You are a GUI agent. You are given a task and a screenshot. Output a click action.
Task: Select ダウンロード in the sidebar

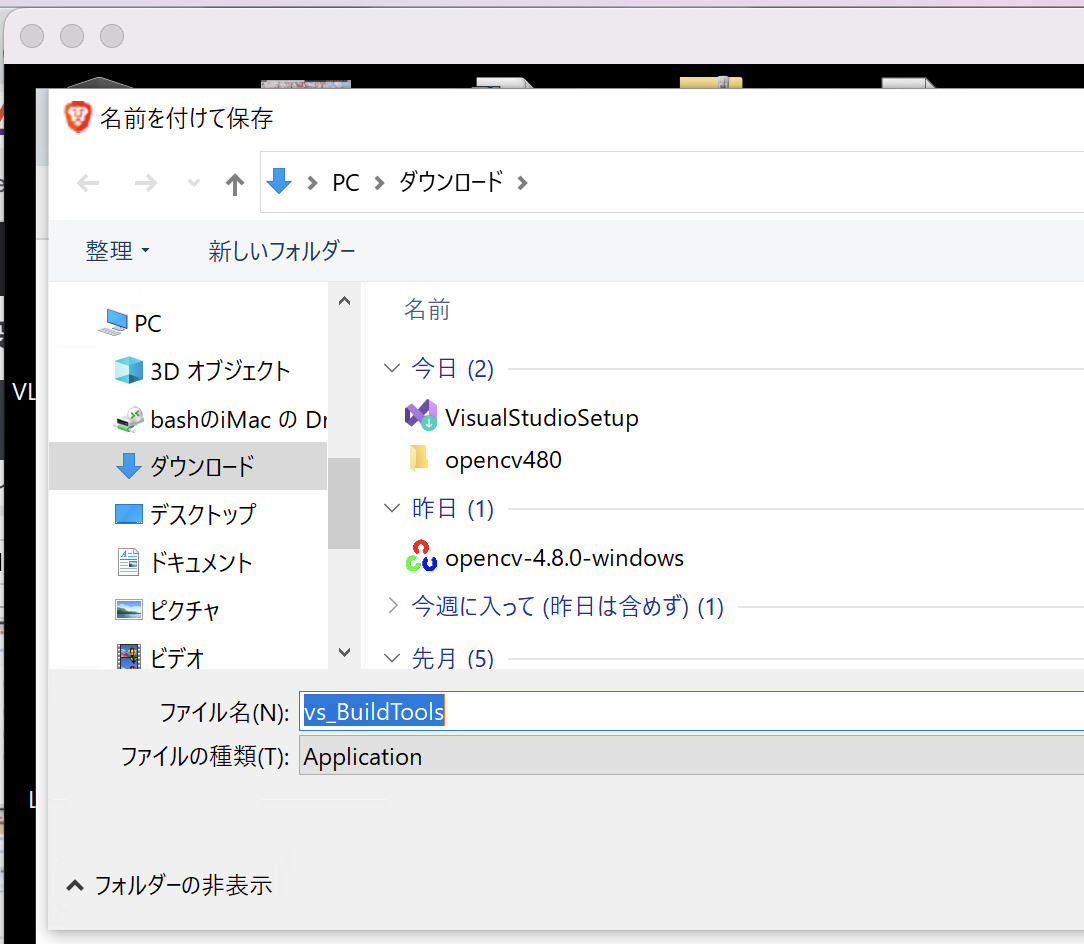[x=203, y=467]
